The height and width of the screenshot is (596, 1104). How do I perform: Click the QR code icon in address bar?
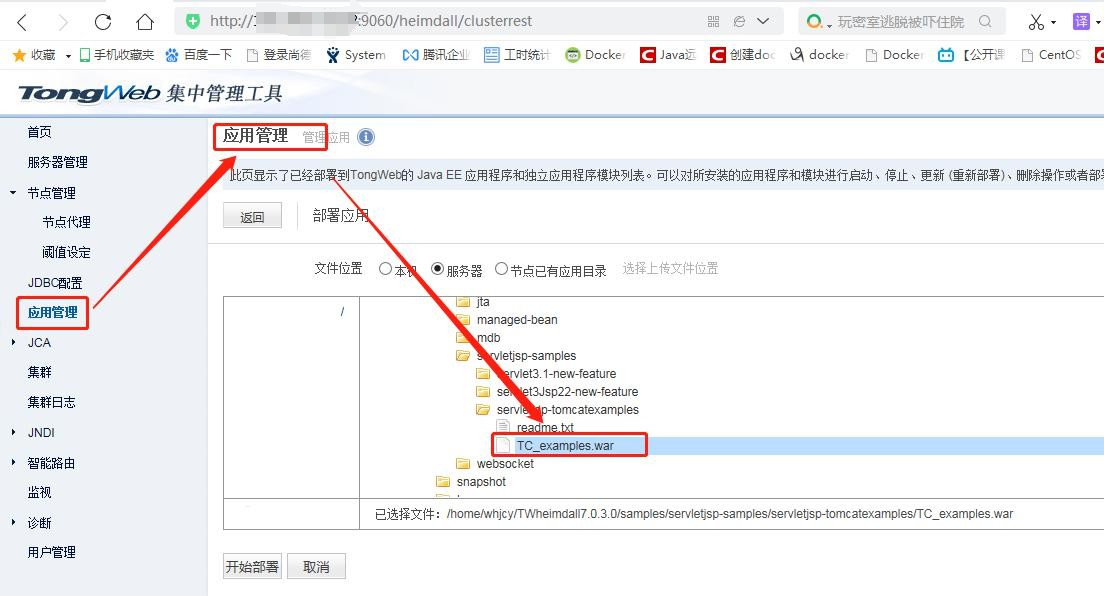pos(713,22)
